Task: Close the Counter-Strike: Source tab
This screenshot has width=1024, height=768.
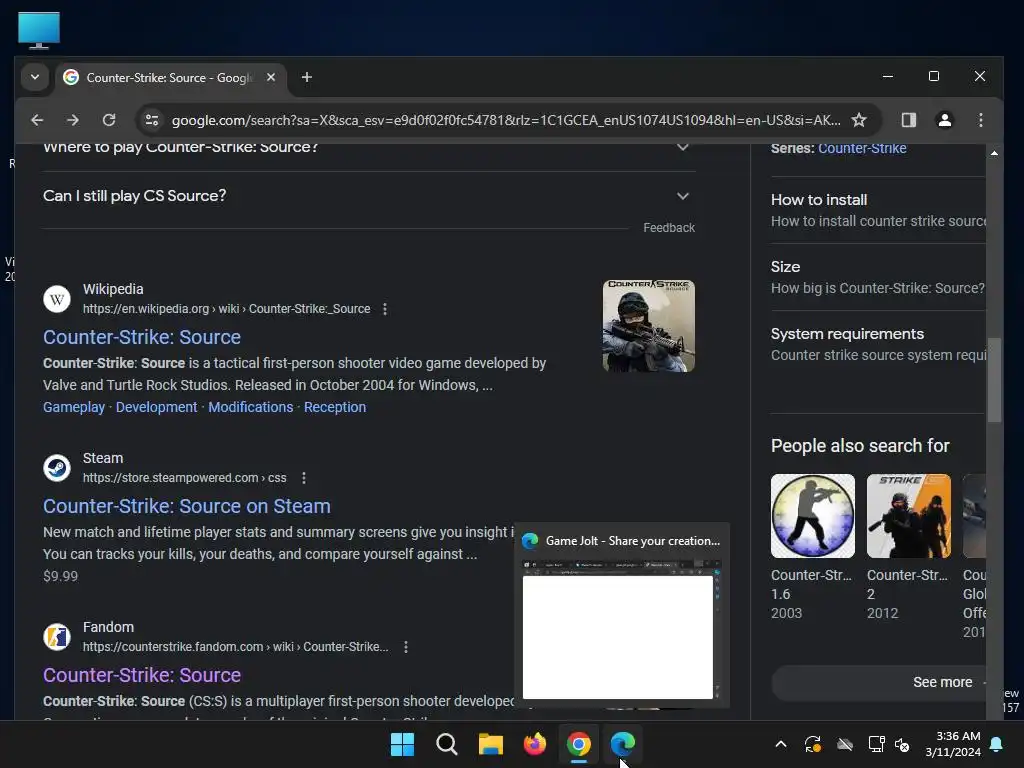Action: tap(271, 77)
